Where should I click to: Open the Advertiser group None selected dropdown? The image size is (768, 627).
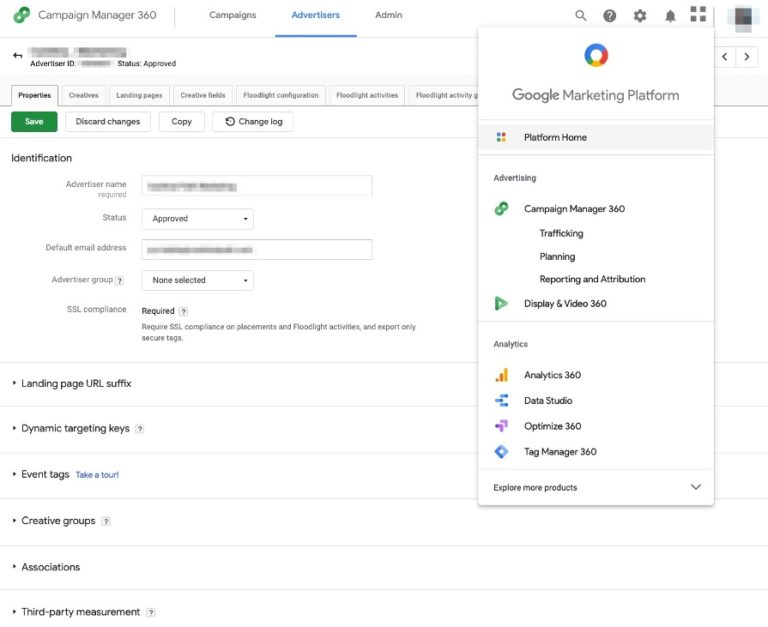coord(198,281)
